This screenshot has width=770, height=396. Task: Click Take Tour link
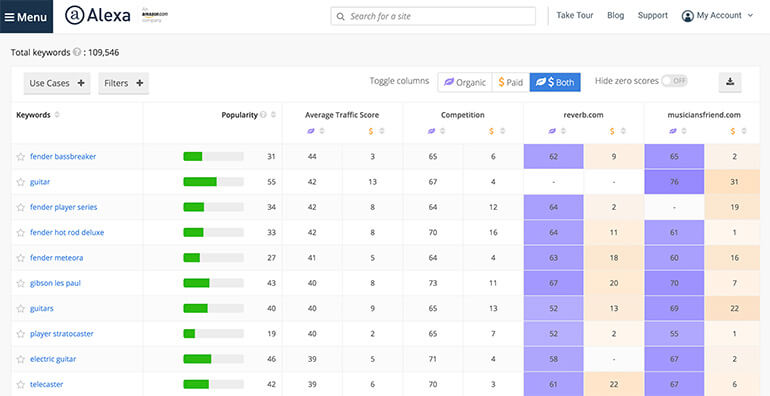575,15
